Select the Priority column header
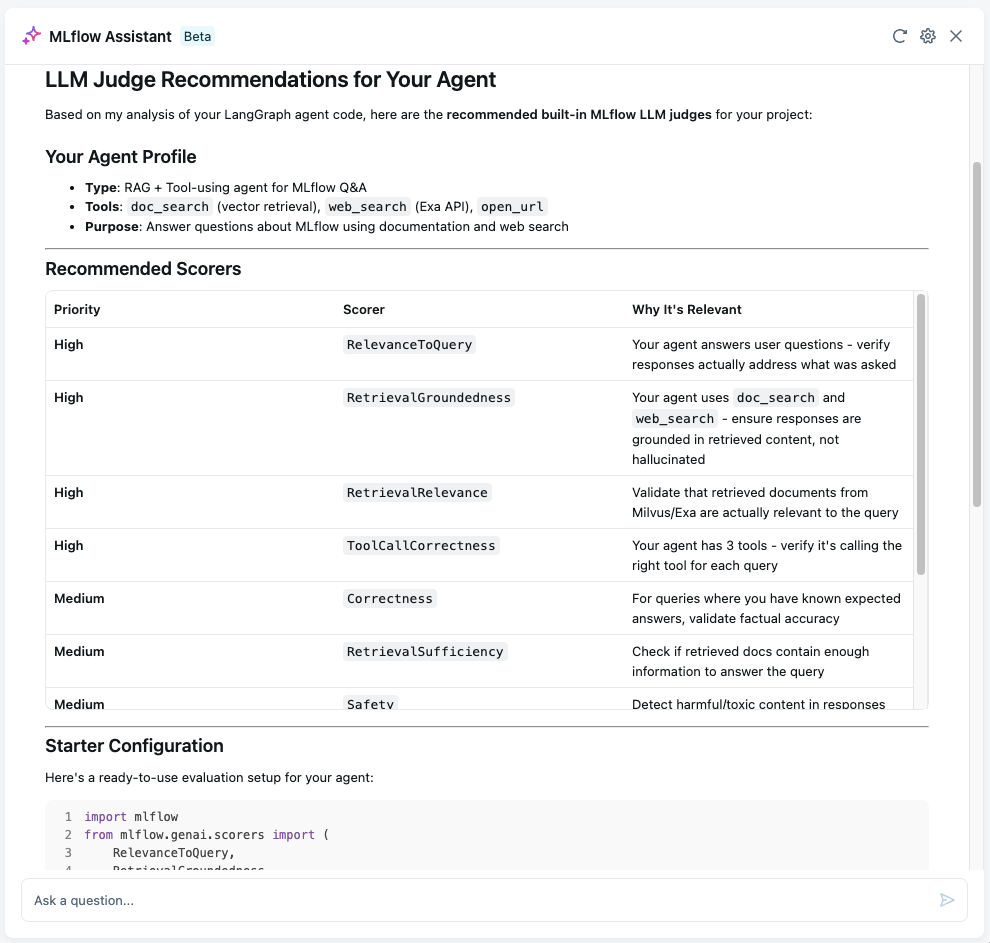This screenshot has height=943, width=990. [77, 309]
